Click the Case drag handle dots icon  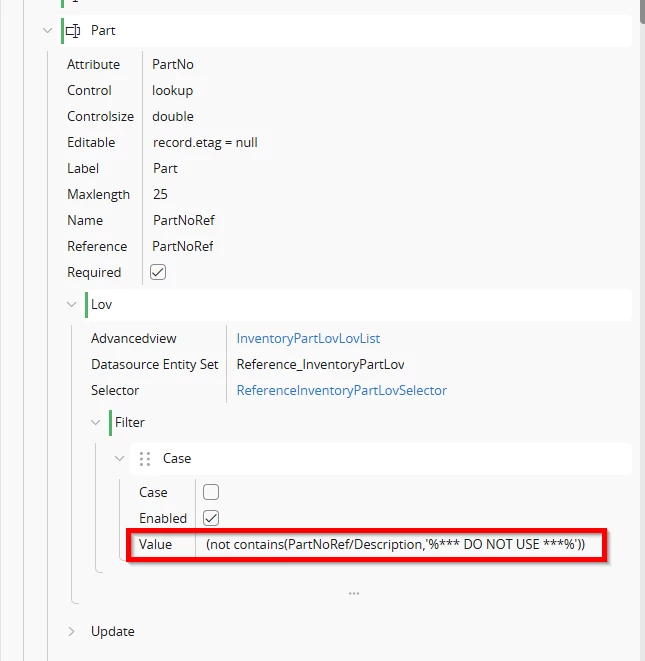pos(145,459)
